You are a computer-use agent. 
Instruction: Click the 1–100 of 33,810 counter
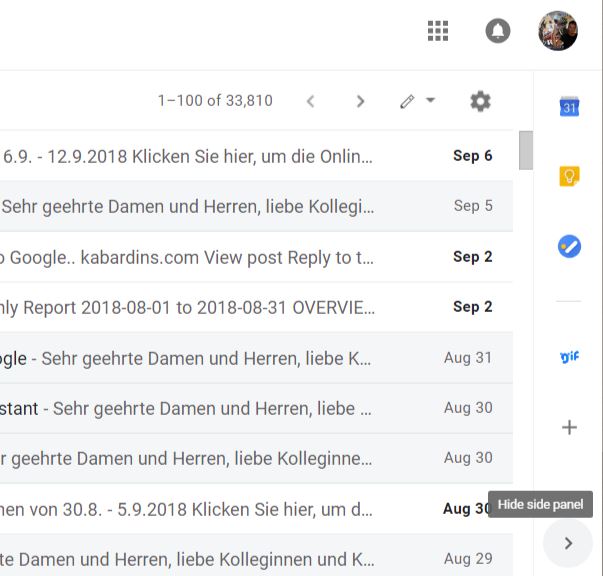[215, 101]
